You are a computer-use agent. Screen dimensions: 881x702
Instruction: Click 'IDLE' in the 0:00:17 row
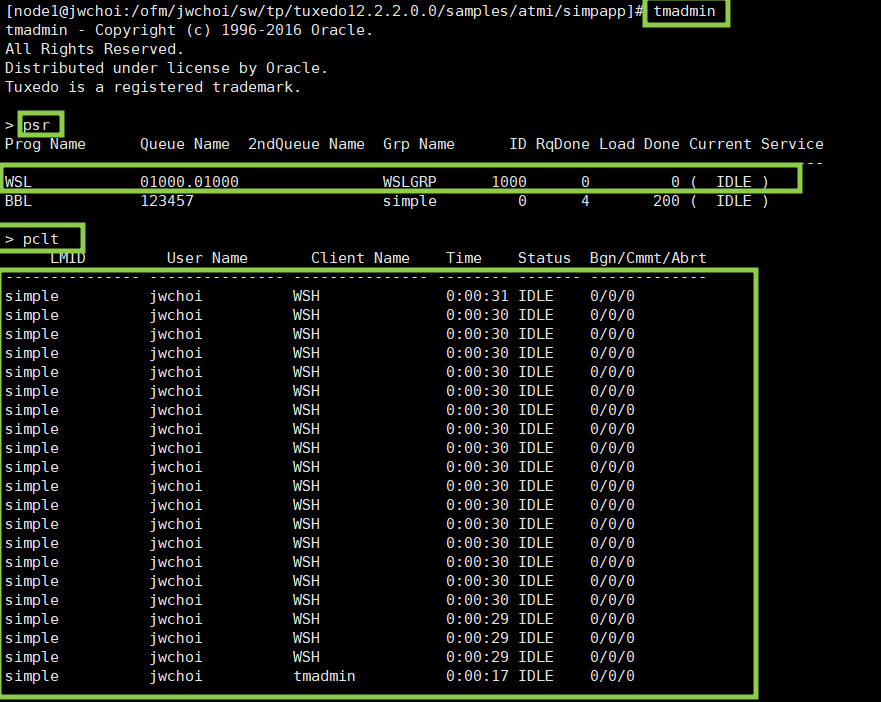(x=535, y=676)
